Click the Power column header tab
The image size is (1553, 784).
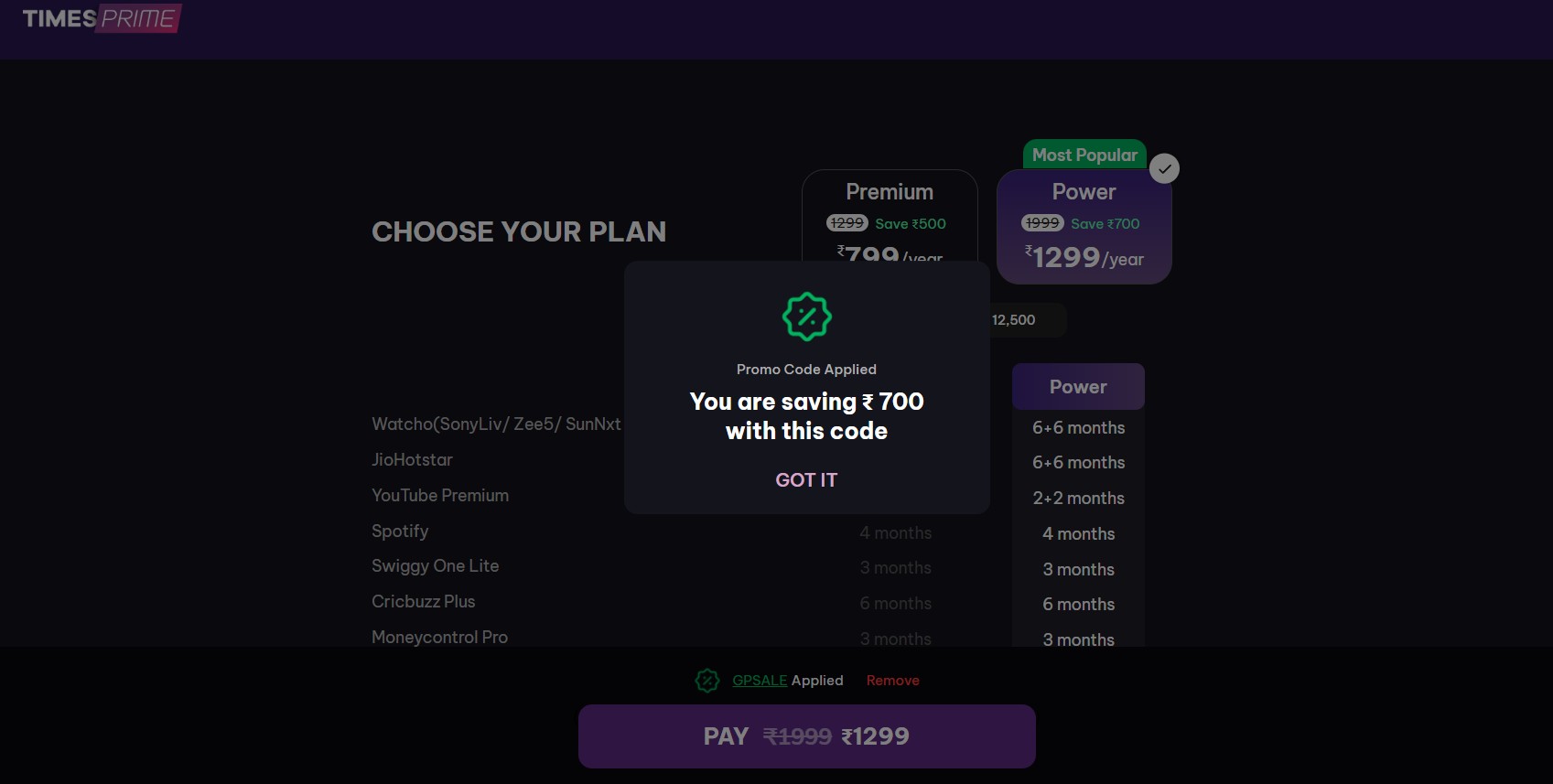(x=1078, y=387)
